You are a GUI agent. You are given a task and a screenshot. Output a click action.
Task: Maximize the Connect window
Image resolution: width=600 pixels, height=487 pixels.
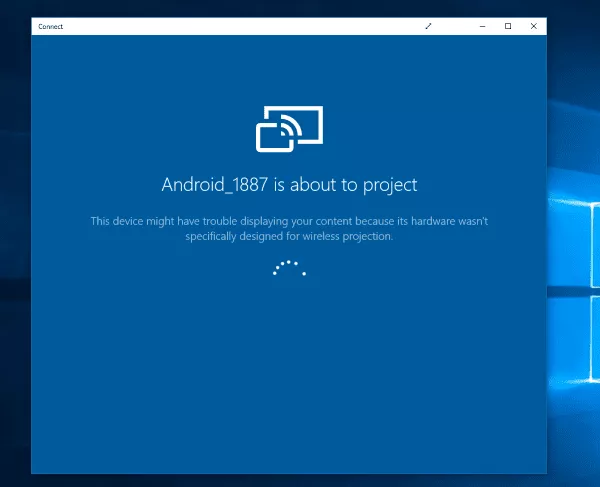click(508, 26)
